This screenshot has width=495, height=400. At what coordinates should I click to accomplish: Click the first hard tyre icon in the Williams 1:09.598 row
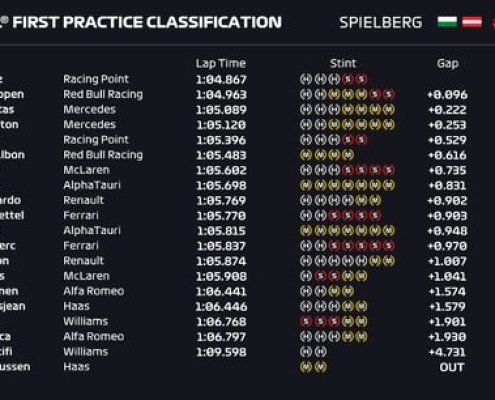click(x=306, y=352)
